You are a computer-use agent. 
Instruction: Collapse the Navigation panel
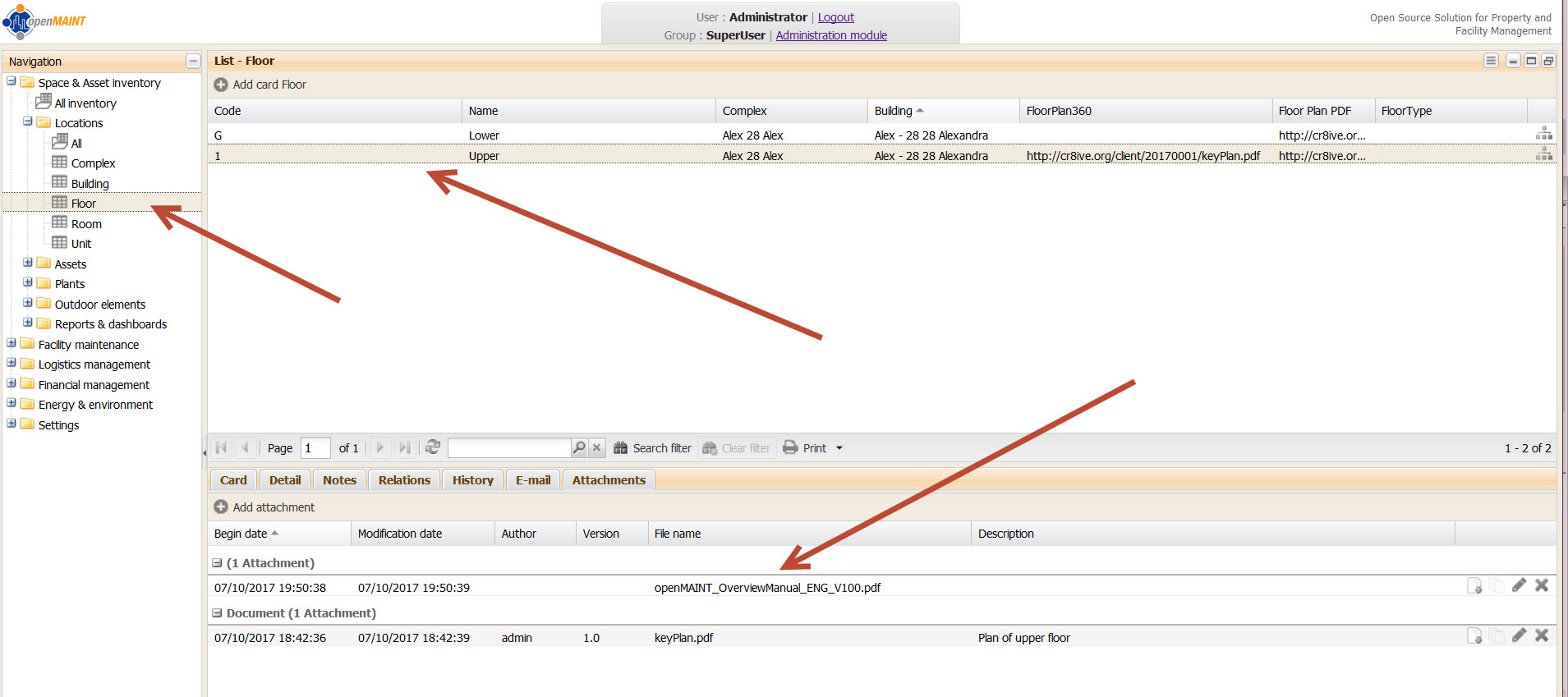click(x=193, y=62)
